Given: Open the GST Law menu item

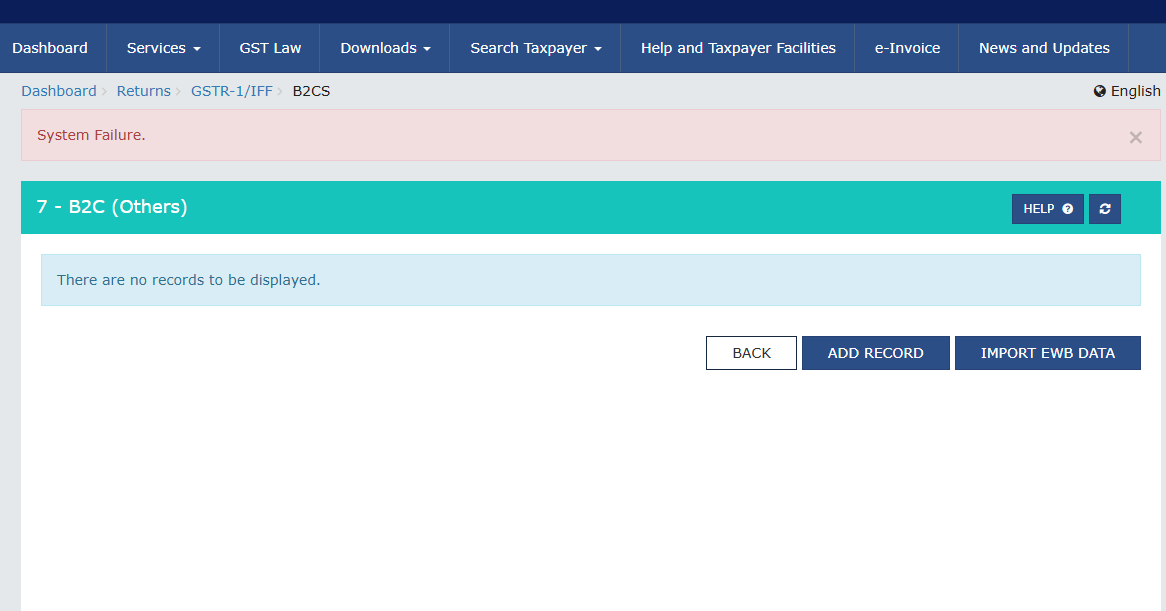Looking at the screenshot, I should click(270, 48).
